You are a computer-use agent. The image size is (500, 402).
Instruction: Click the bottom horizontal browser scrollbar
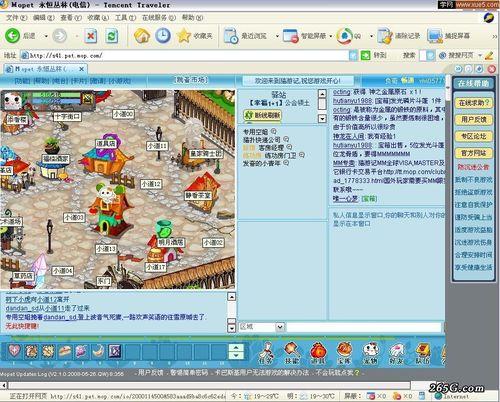pos(210,385)
